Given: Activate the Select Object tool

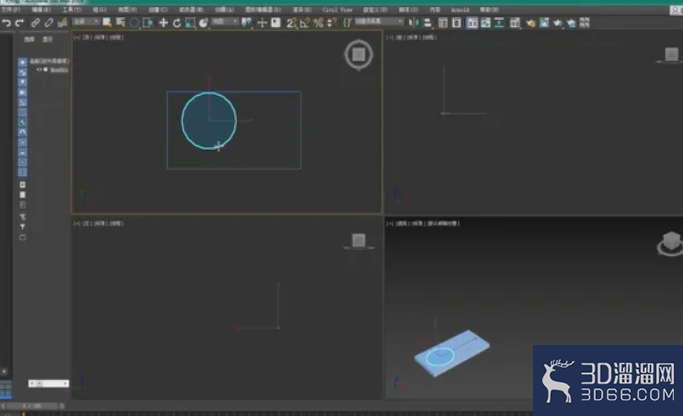Looking at the screenshot, I should tap(107, 23).
